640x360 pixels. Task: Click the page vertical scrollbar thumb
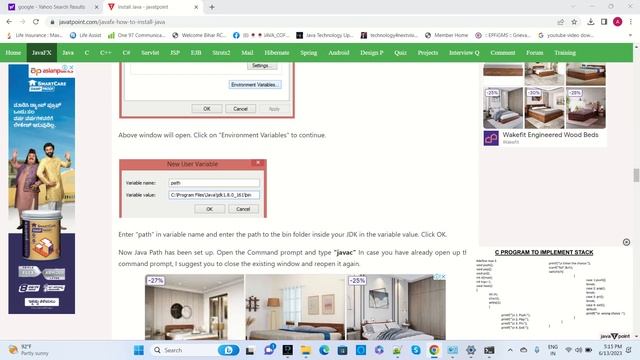pos(636,175)
